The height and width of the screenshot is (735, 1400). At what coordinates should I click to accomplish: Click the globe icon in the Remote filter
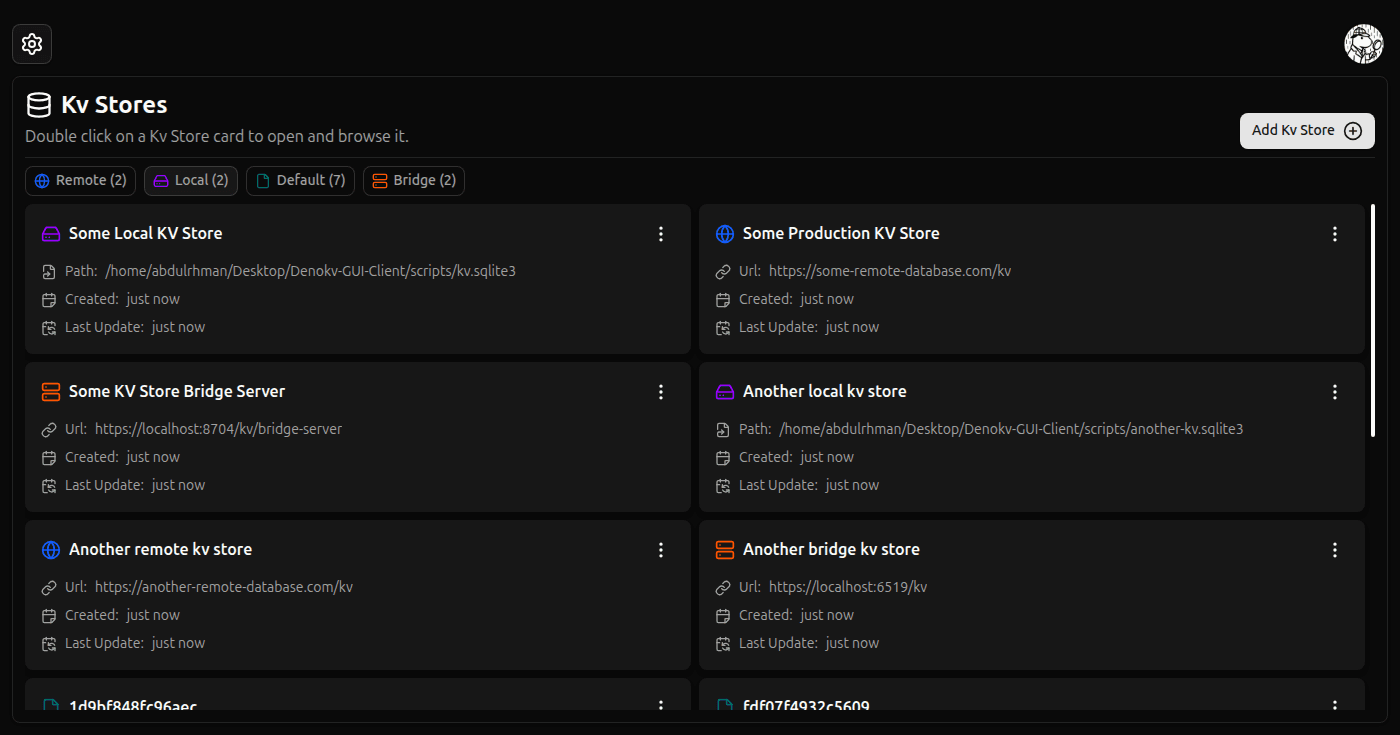point(42,181)
